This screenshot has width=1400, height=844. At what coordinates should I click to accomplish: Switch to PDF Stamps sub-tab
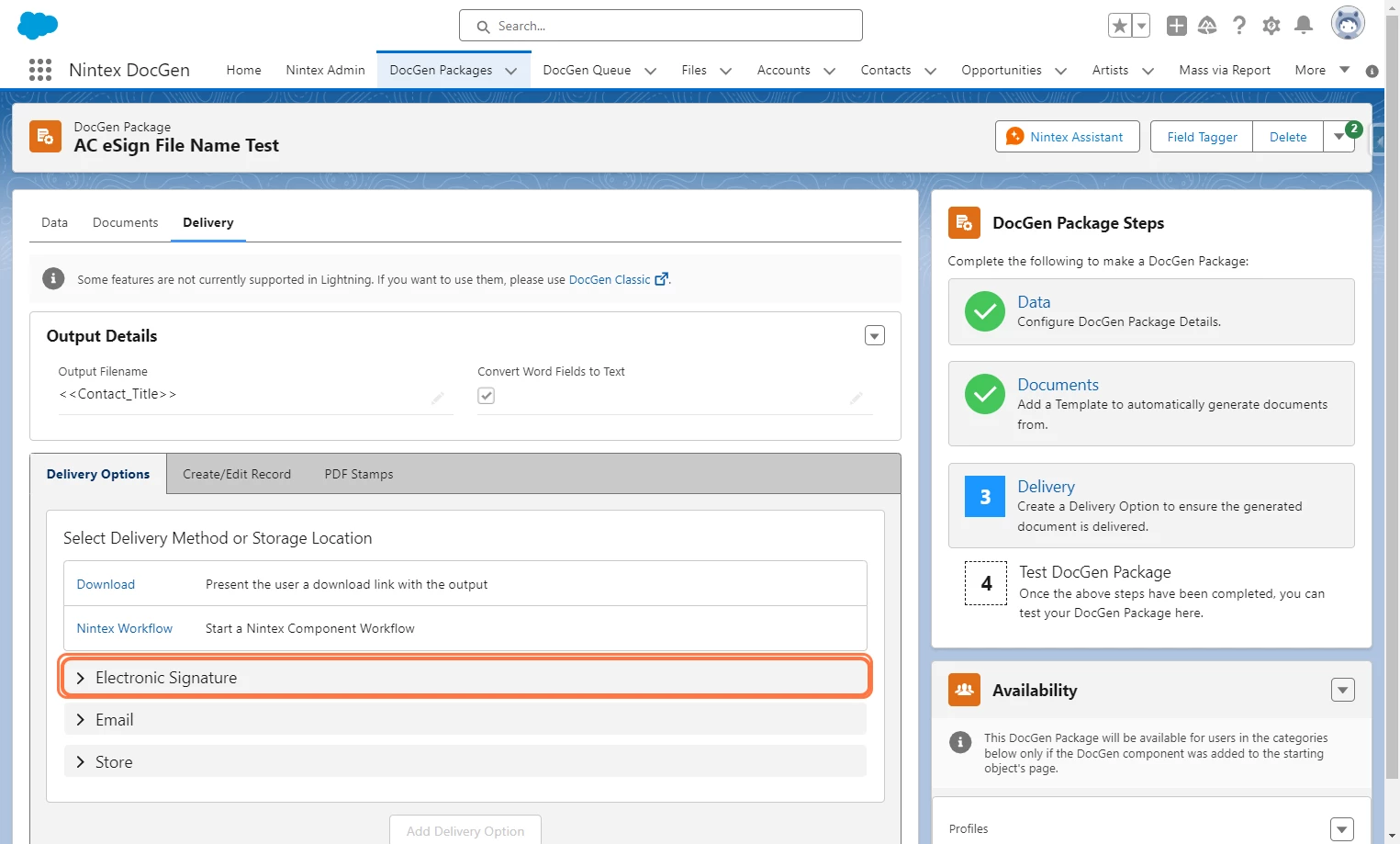pyautogui.click(x=359, y=474)
